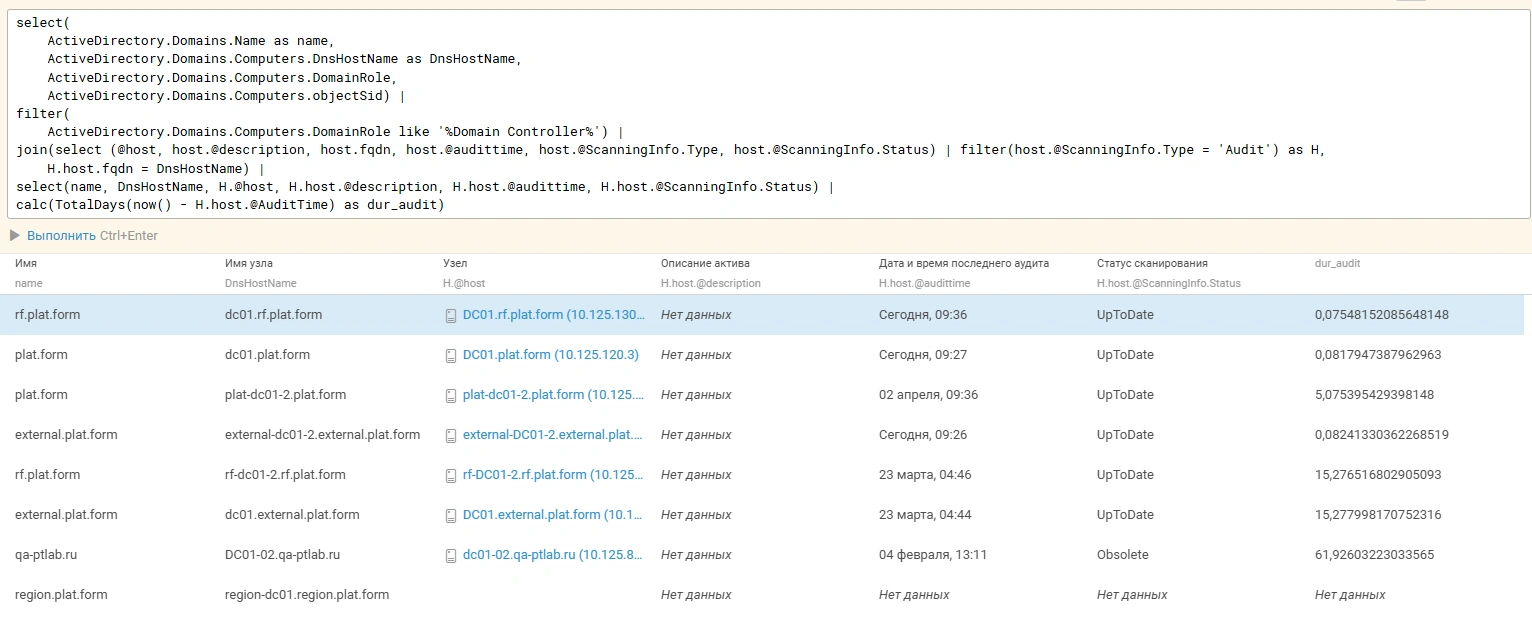Select the external-dc01-2.external.plat.form DnsHostName cell
The width and height of the screenshot is (1532, 634).
(x=323, y=435)
